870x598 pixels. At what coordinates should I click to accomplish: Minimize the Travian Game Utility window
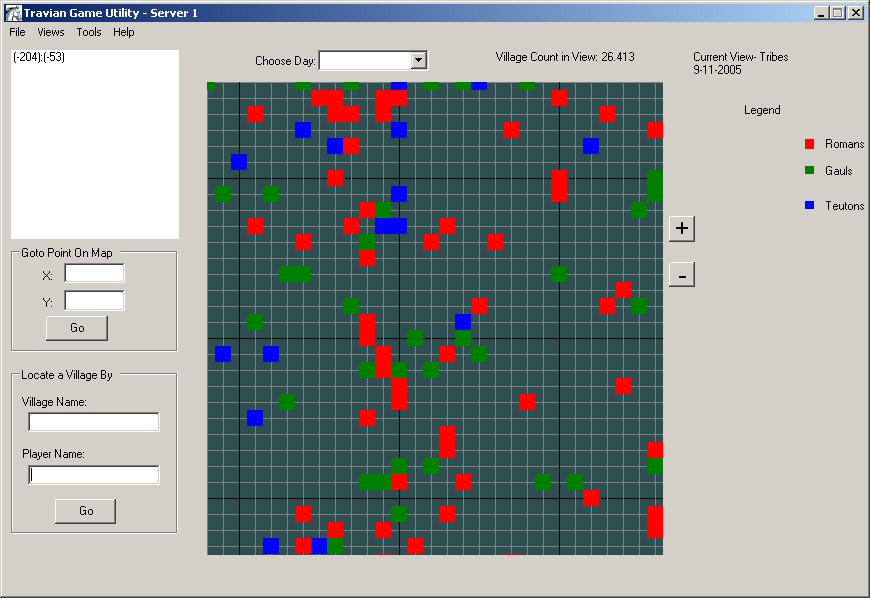pyautogui.click(x=822, y=13)
